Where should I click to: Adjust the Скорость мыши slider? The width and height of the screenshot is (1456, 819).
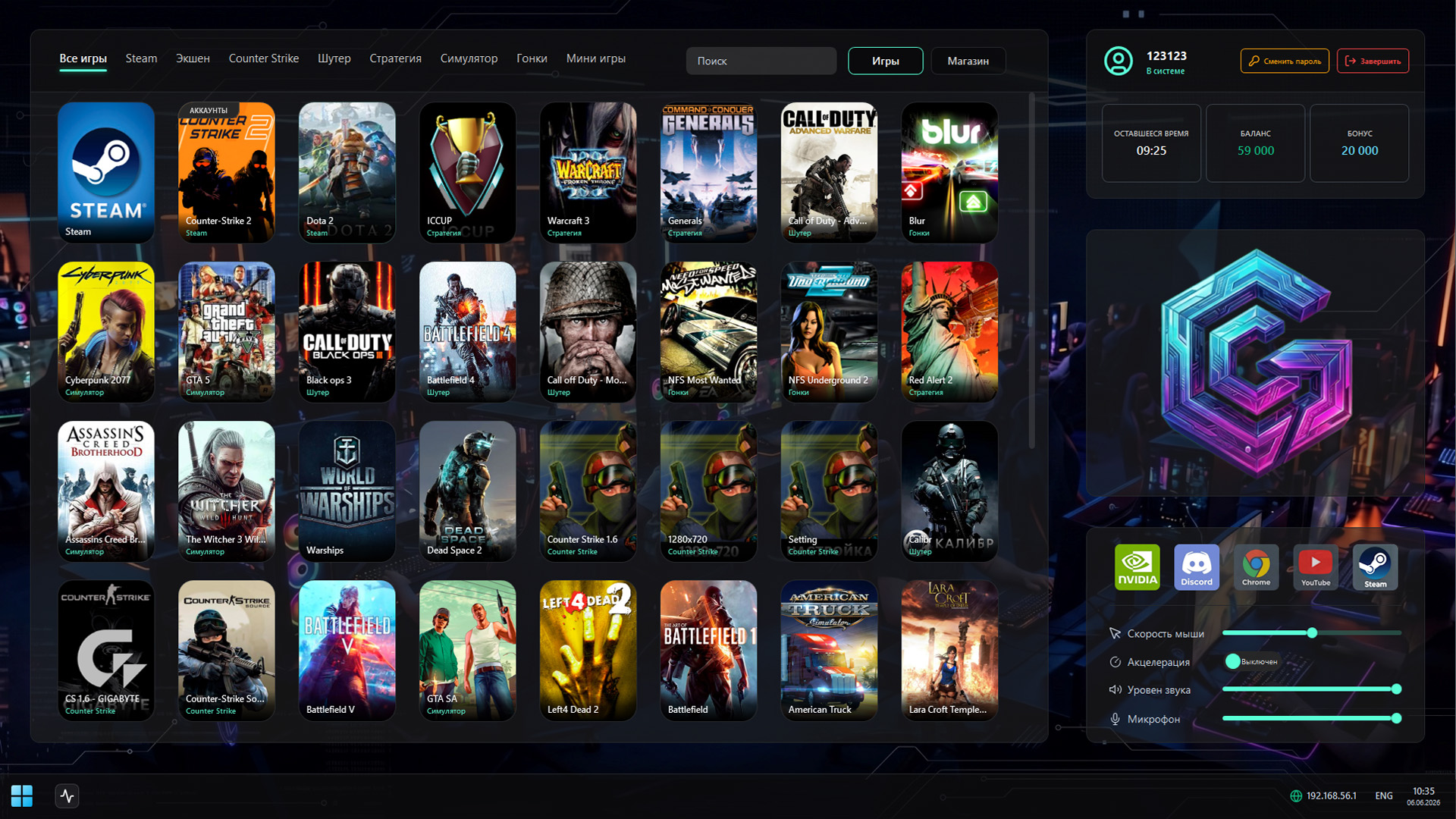click(x=1311, y=632)
